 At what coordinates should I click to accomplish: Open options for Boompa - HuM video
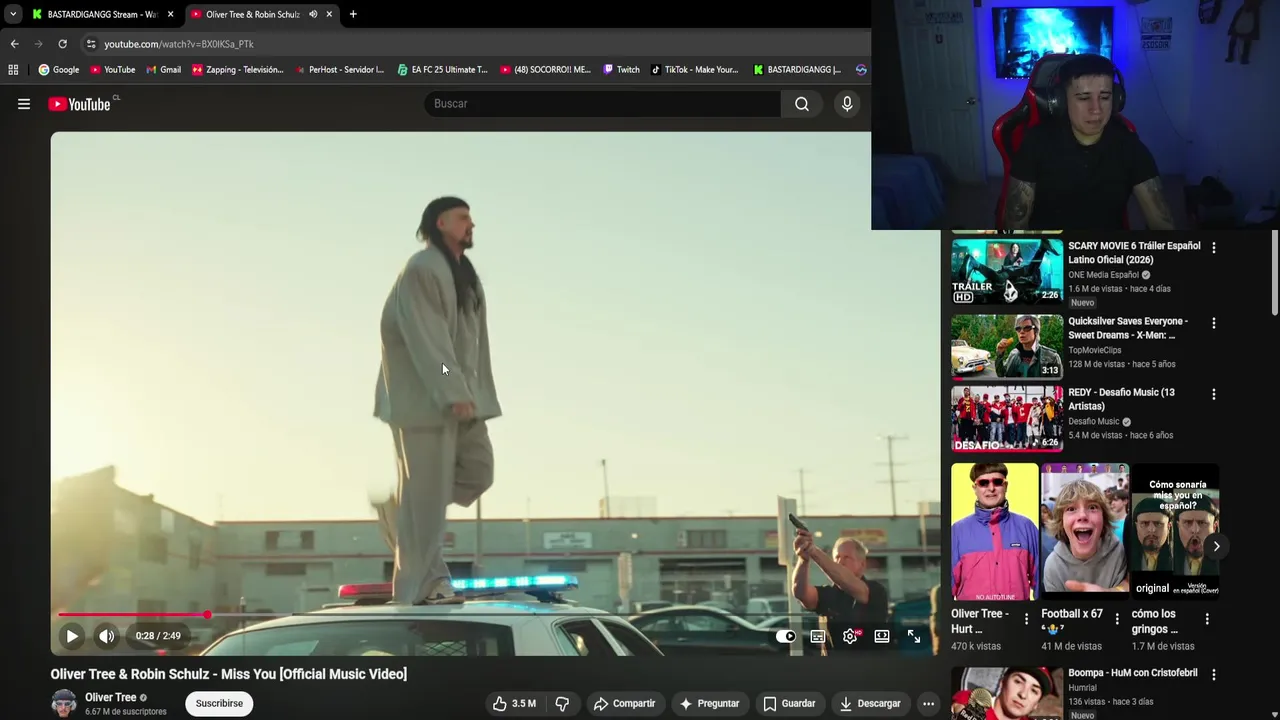coord(1214,675)
